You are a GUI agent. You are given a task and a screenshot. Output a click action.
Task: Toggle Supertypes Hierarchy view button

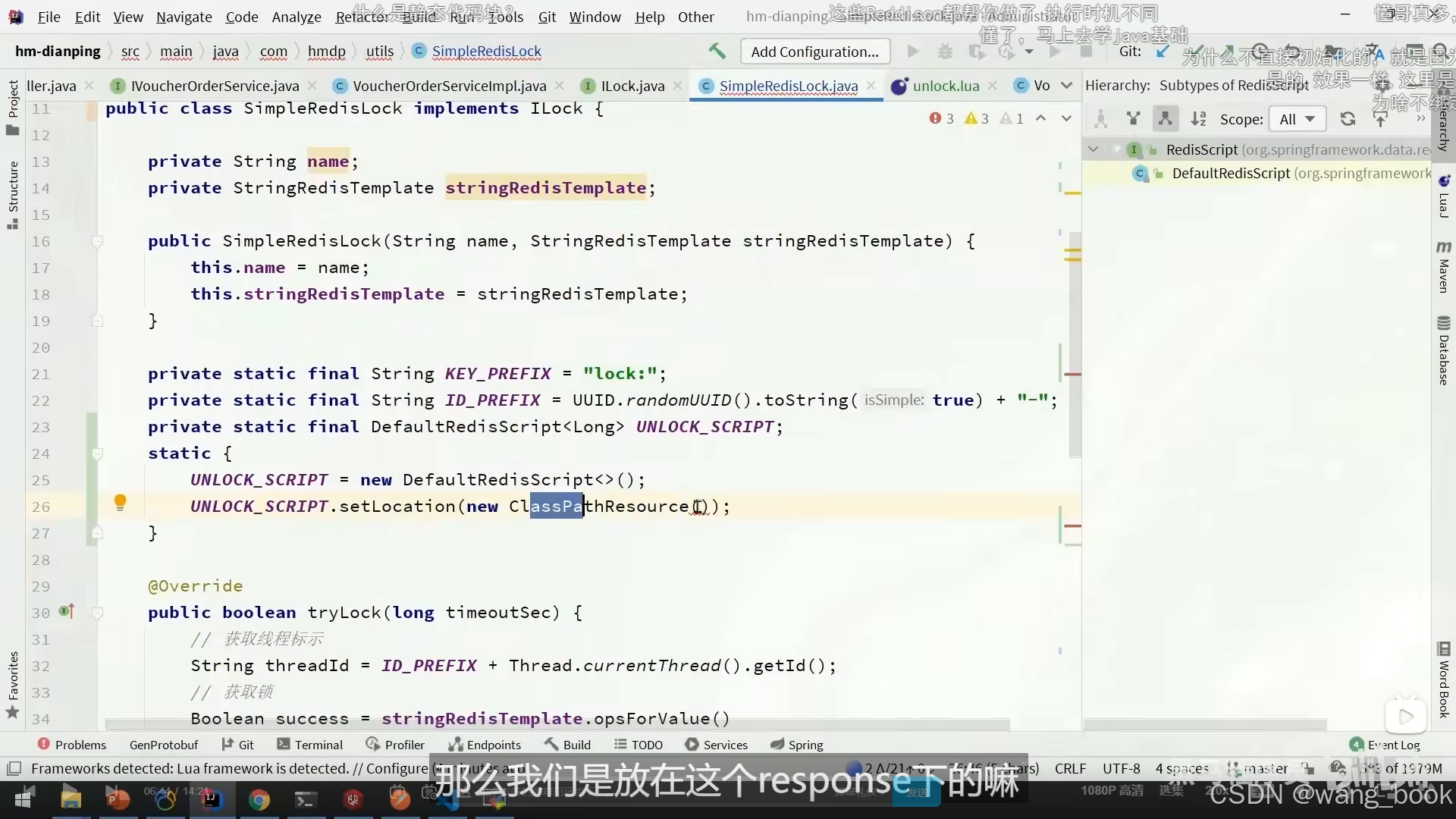pos(1133,119)
